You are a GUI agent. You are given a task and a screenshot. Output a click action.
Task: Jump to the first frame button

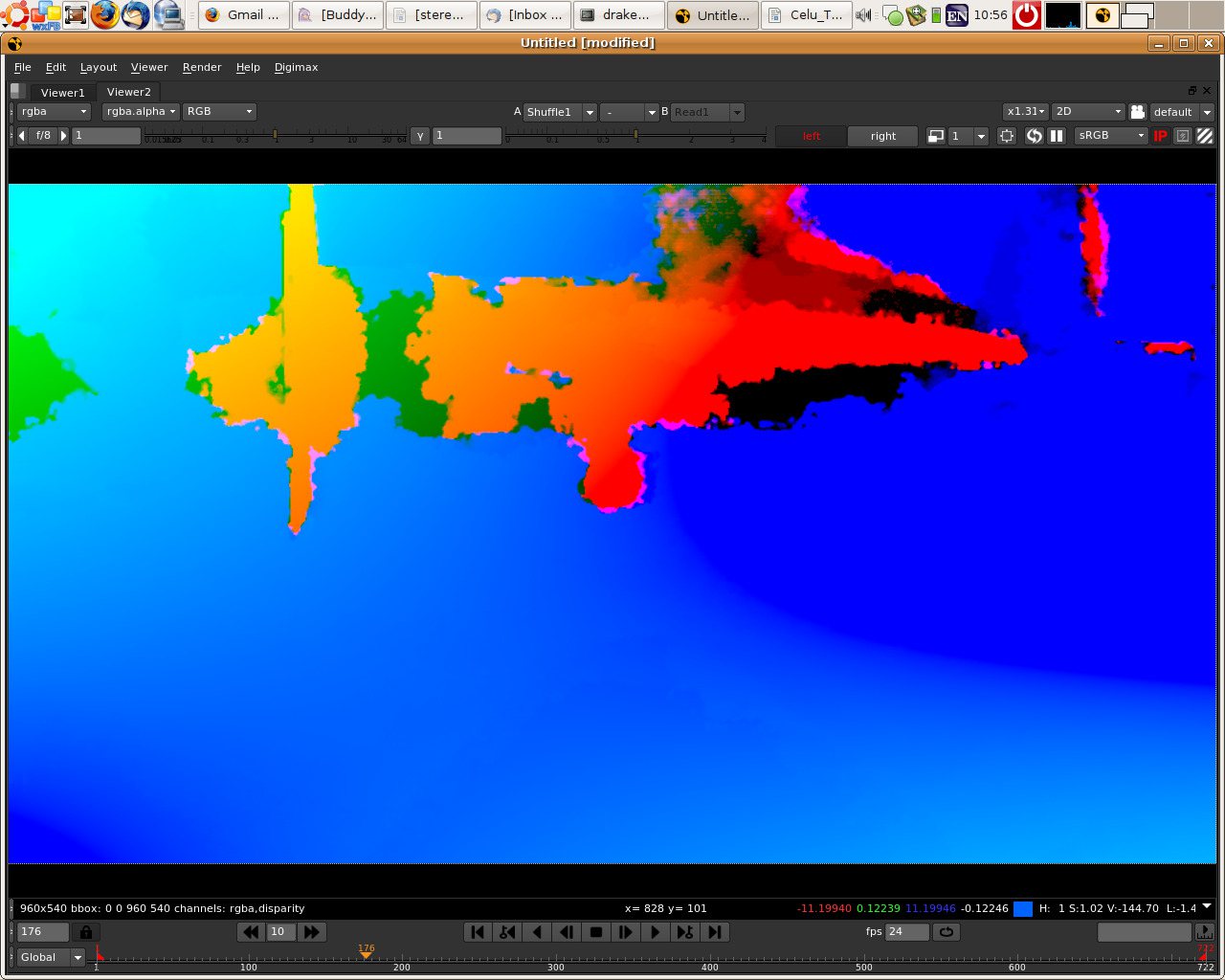click(x=478, y=931)
